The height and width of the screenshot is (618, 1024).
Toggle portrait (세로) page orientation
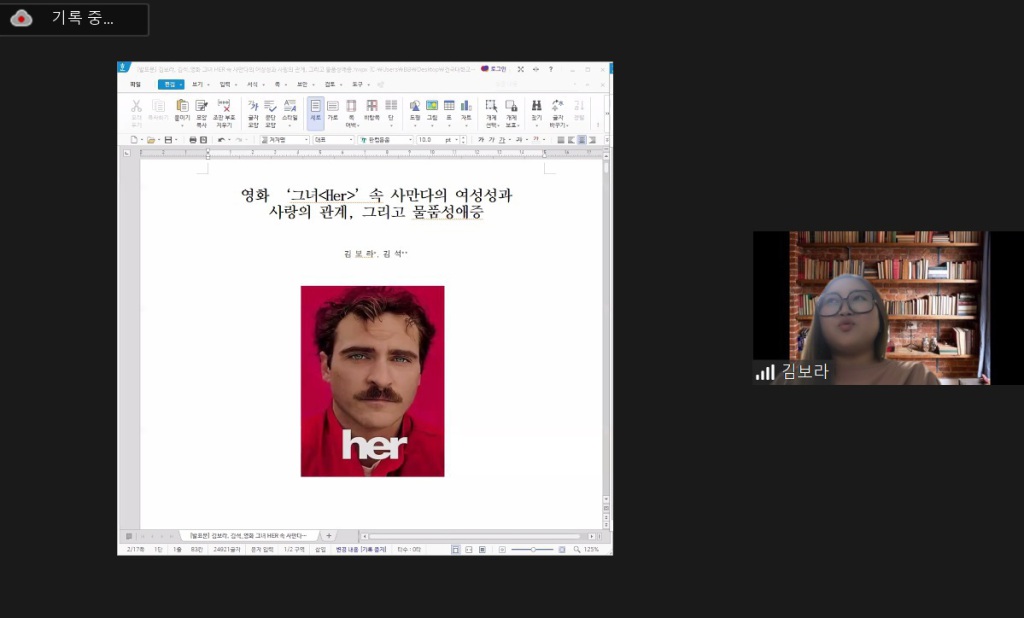pyautogui.click(x=315, y=108)
